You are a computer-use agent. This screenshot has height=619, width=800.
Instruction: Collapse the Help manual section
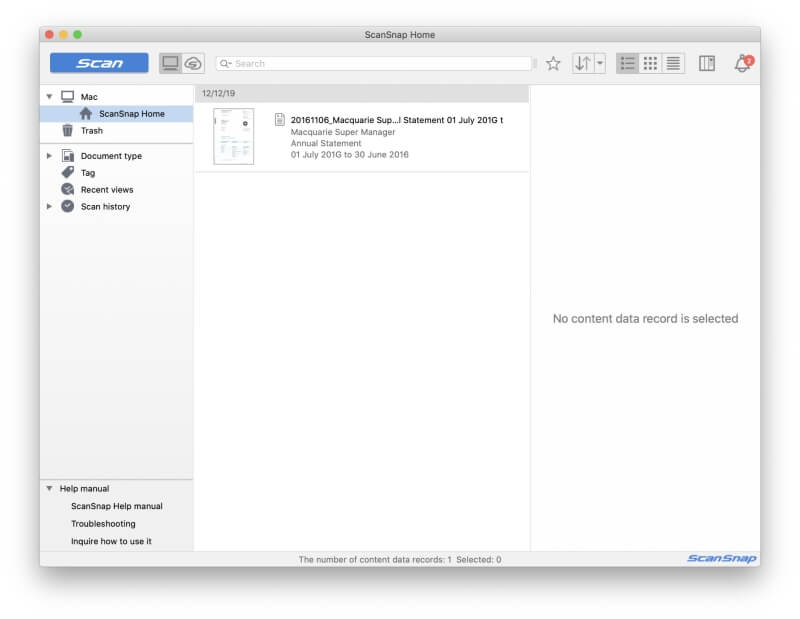point(49,488)
